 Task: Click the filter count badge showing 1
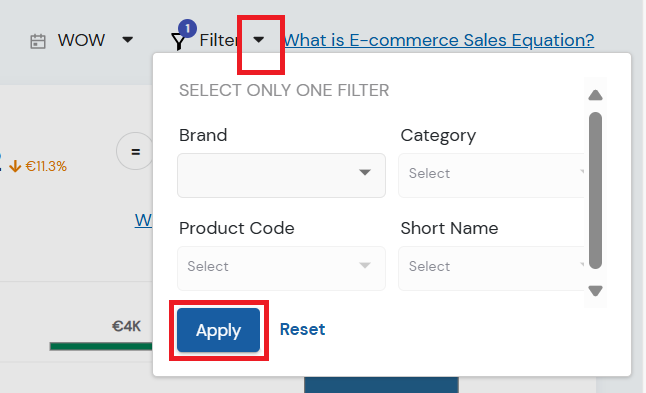click(187, 28)
